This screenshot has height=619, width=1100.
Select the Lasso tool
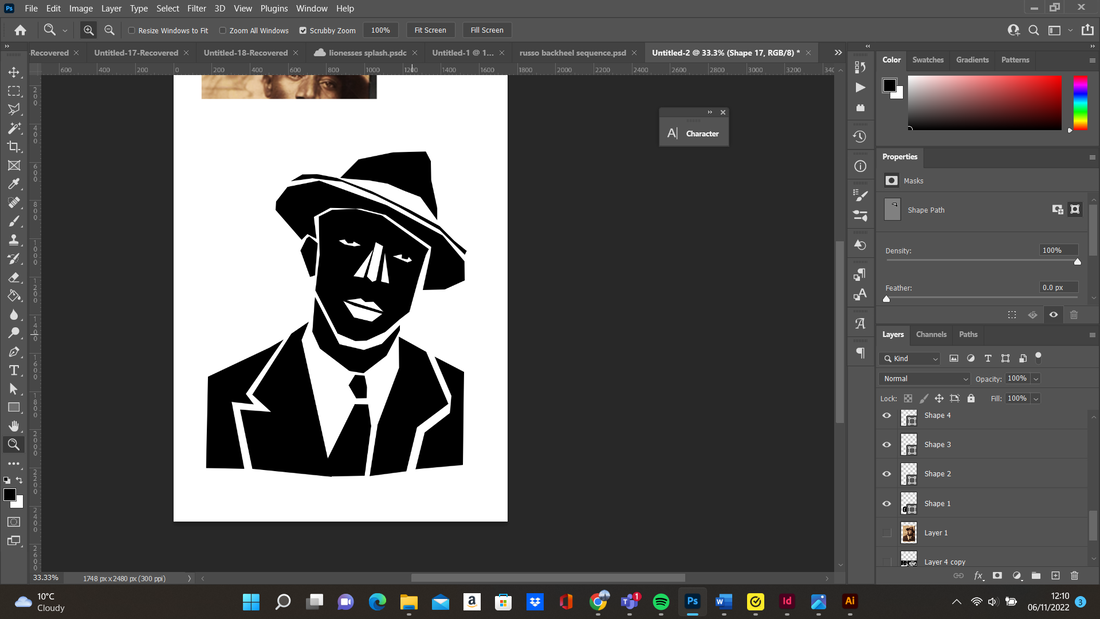pos(13,109)
